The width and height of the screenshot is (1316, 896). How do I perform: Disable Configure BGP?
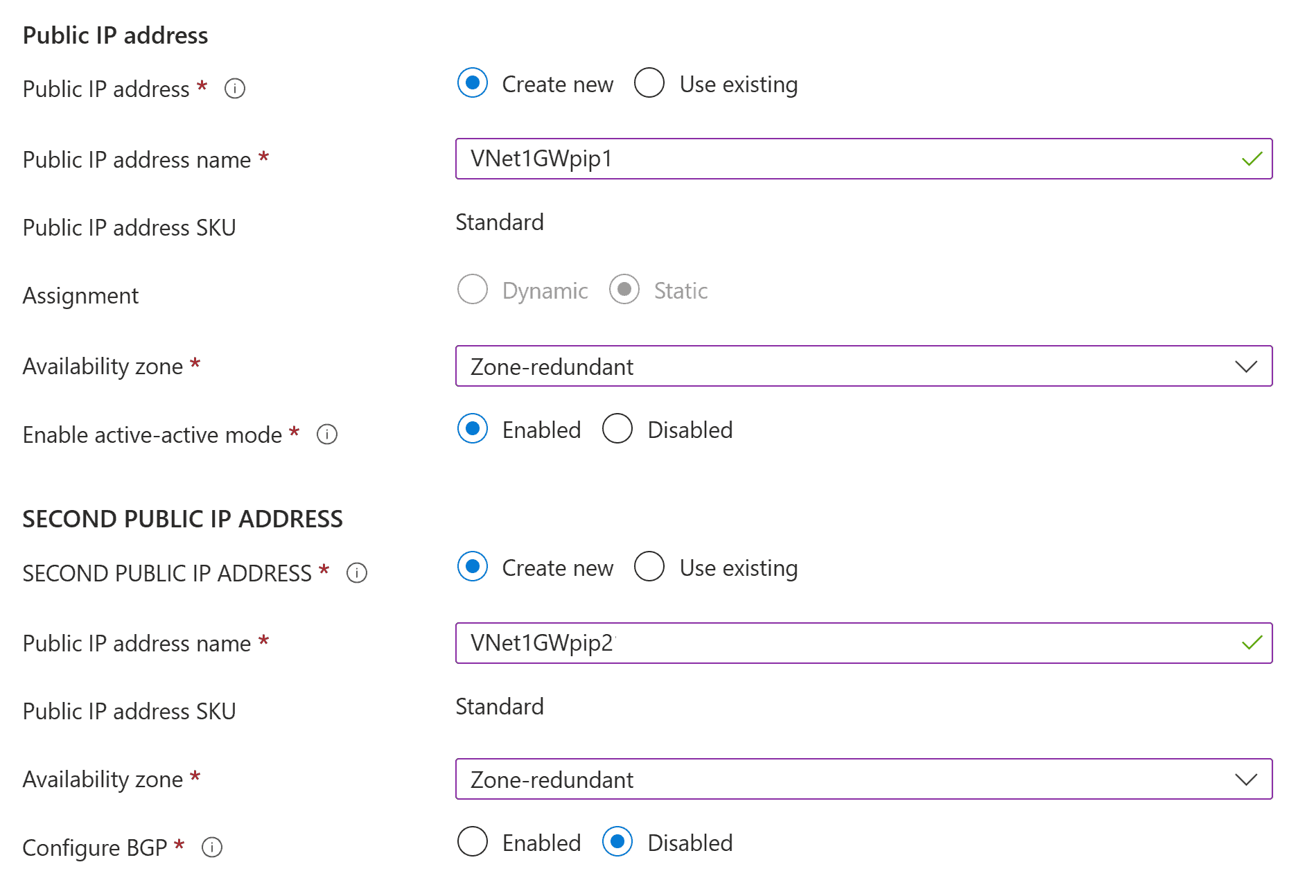pos(617,842)
